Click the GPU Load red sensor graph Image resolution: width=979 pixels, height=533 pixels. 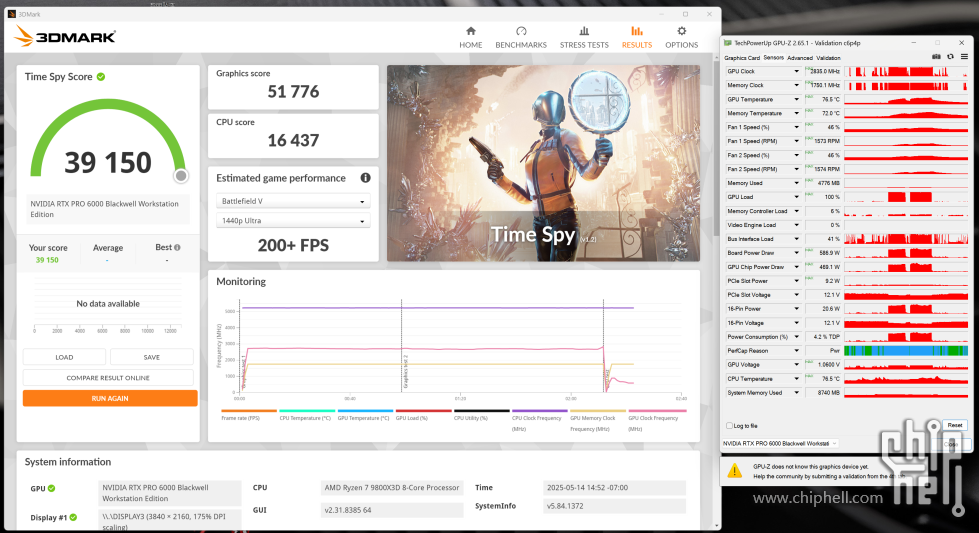coord(905,197)
